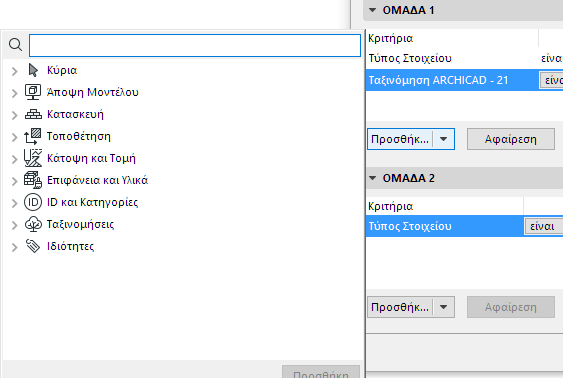This screenshot has height=378, width=563.
Task: Collapse the ΟΜΑΔΑ 2 section
Action: pos(373,178)
